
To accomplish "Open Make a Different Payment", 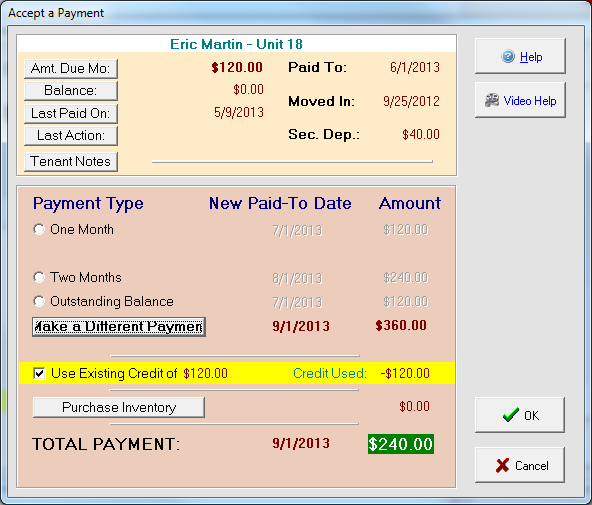I will click(119, 326).
